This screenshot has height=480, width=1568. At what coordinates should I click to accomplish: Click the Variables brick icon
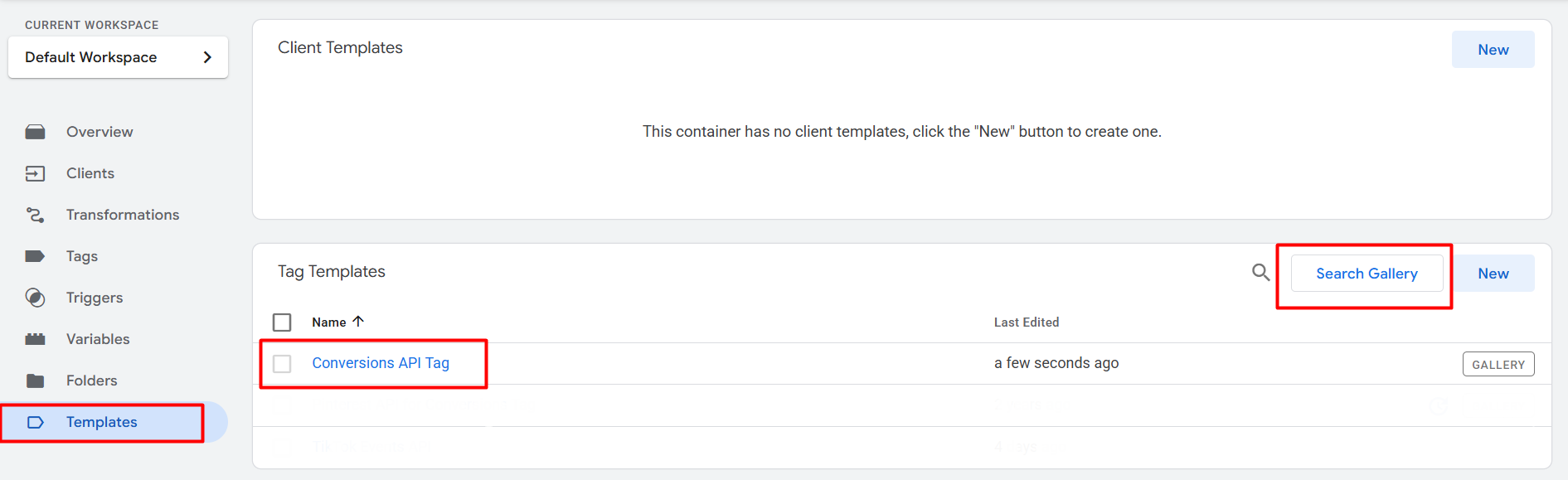coord(35,339)
